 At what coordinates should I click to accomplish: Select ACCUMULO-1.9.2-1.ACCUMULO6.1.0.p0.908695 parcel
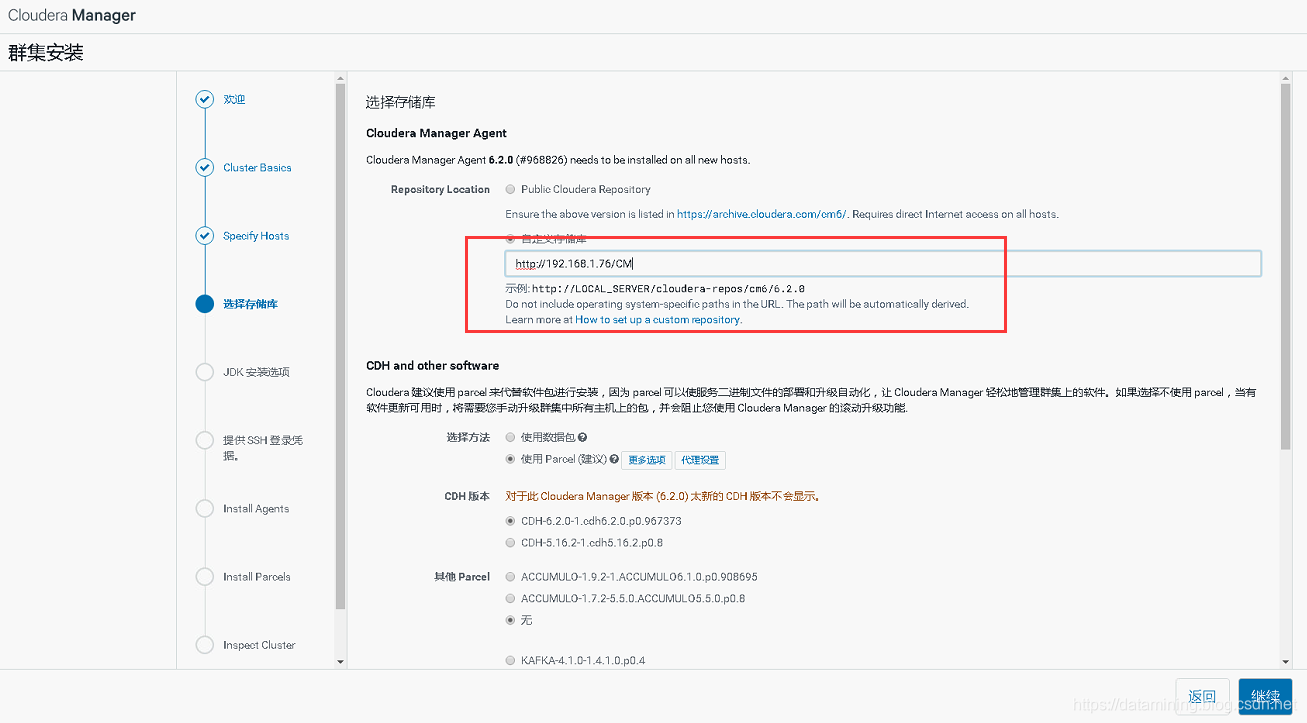[511, 577]
